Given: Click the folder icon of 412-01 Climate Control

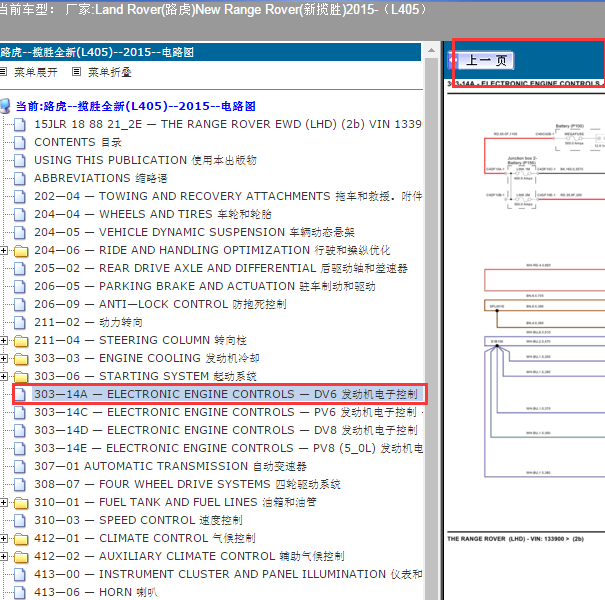Looking at the screenshot, I should (21, 539).
